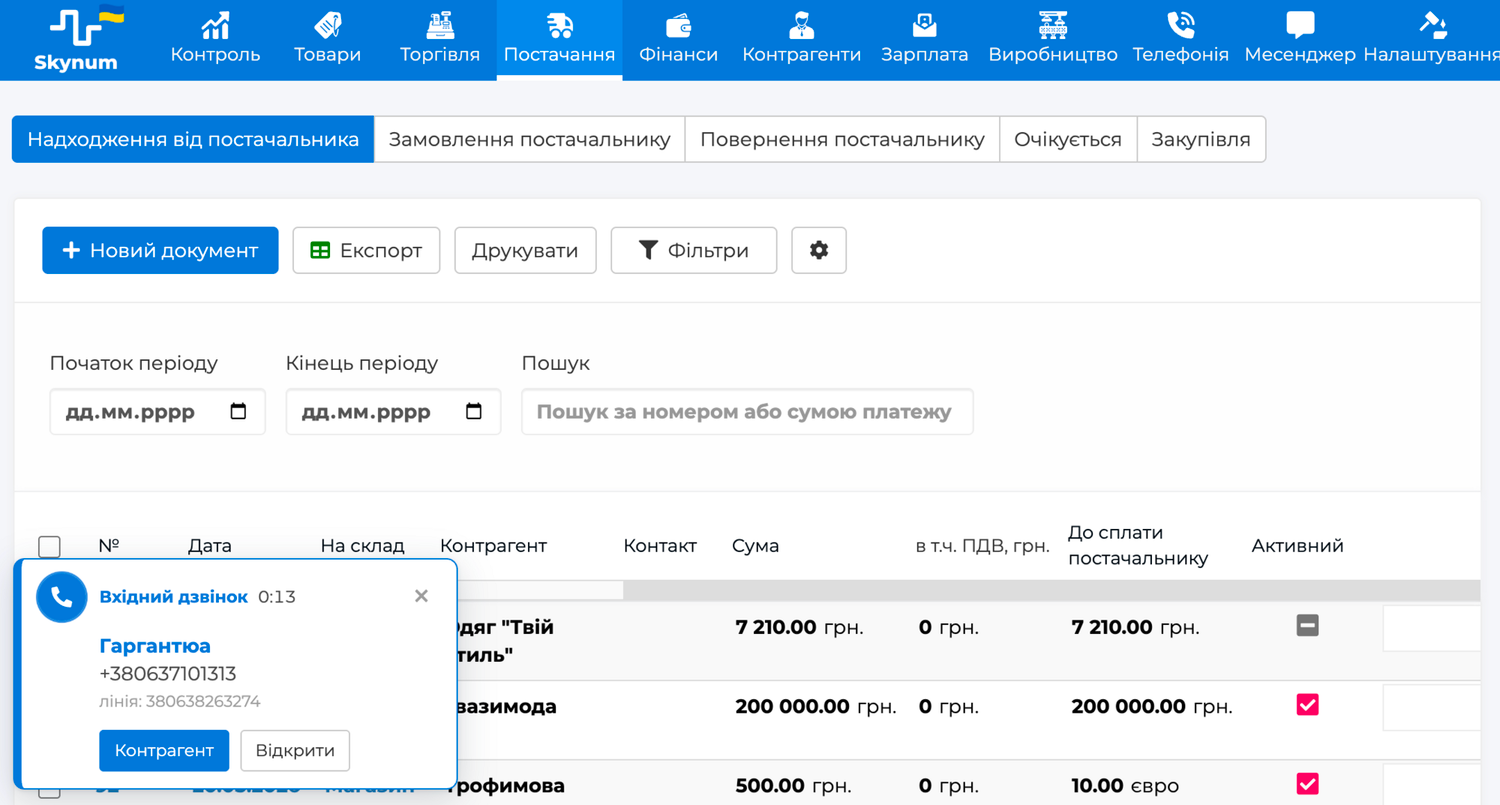This screenshot has width=1500, height=805.
Task: Click the Друкувати button
Action: click(525, 250)
